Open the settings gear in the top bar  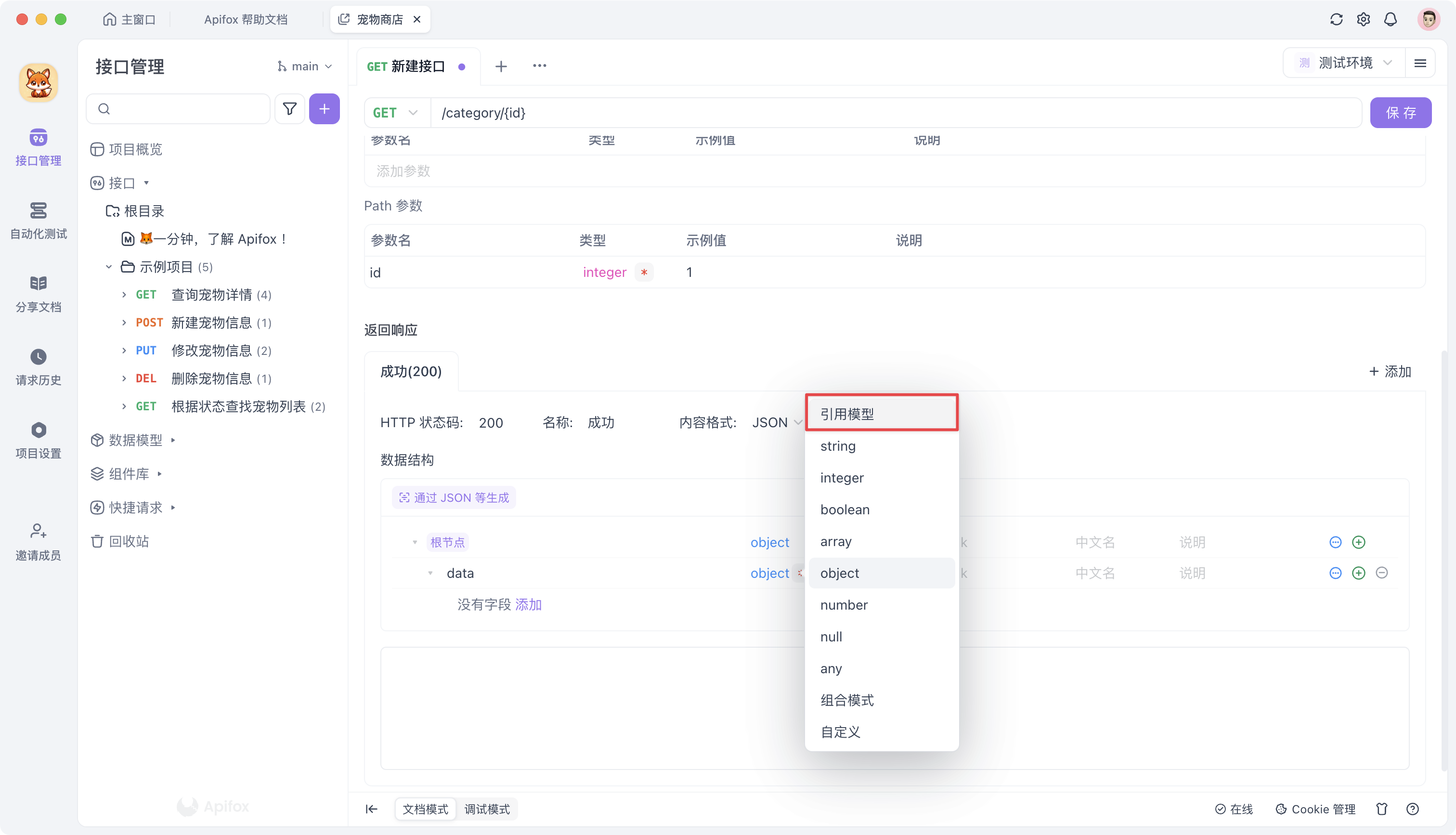point(1363,19)
